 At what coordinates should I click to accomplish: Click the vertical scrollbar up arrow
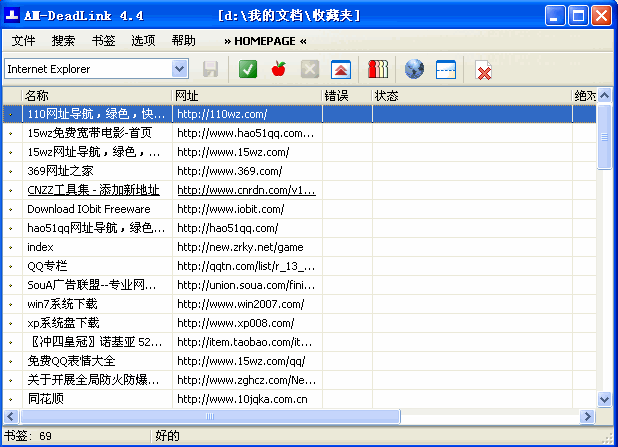pos(604,95)
